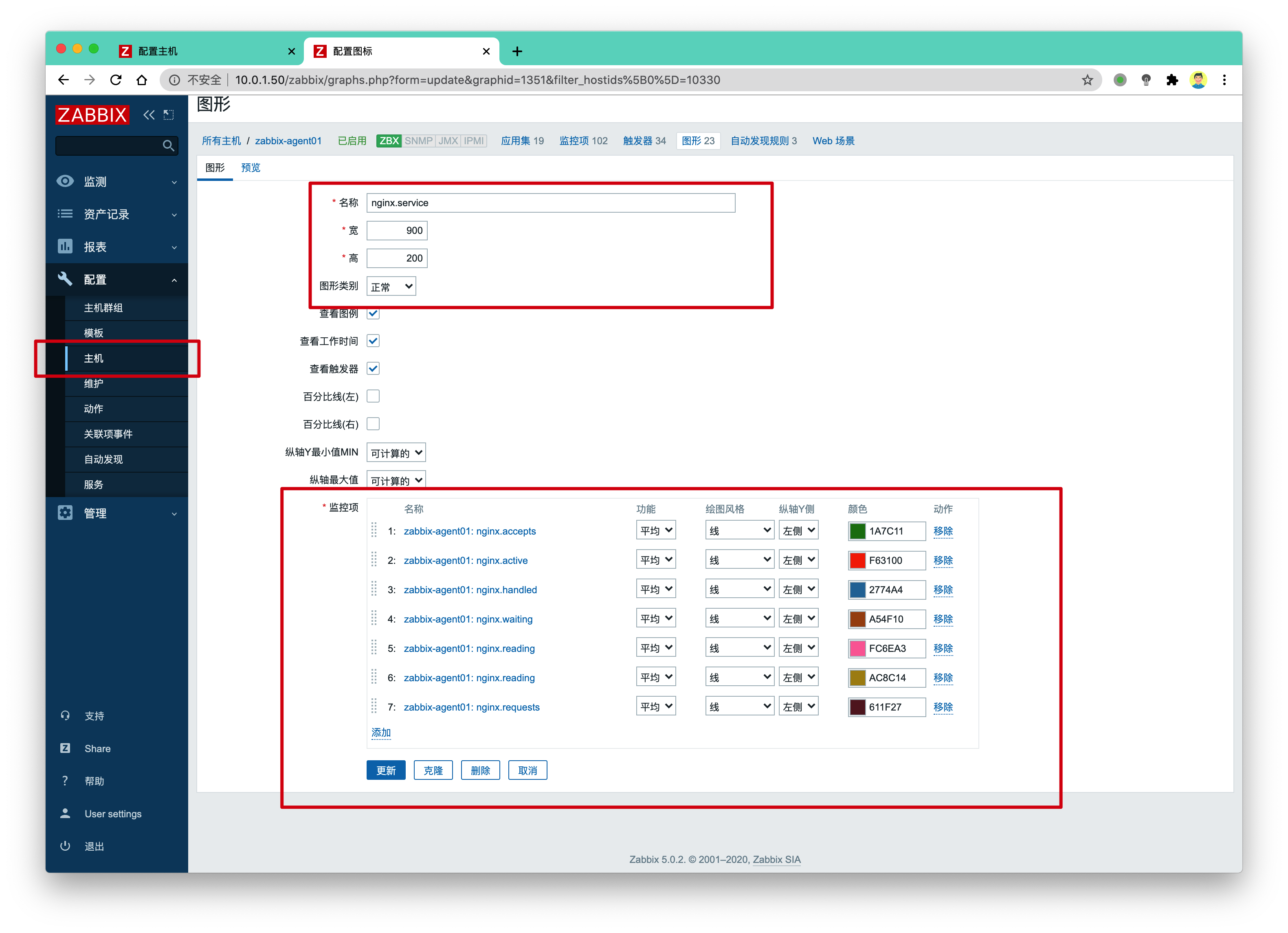This screenshot has height=933, width=1288.
Task: Click the F63100 red color swatch
Action: (x=857, y=561)
